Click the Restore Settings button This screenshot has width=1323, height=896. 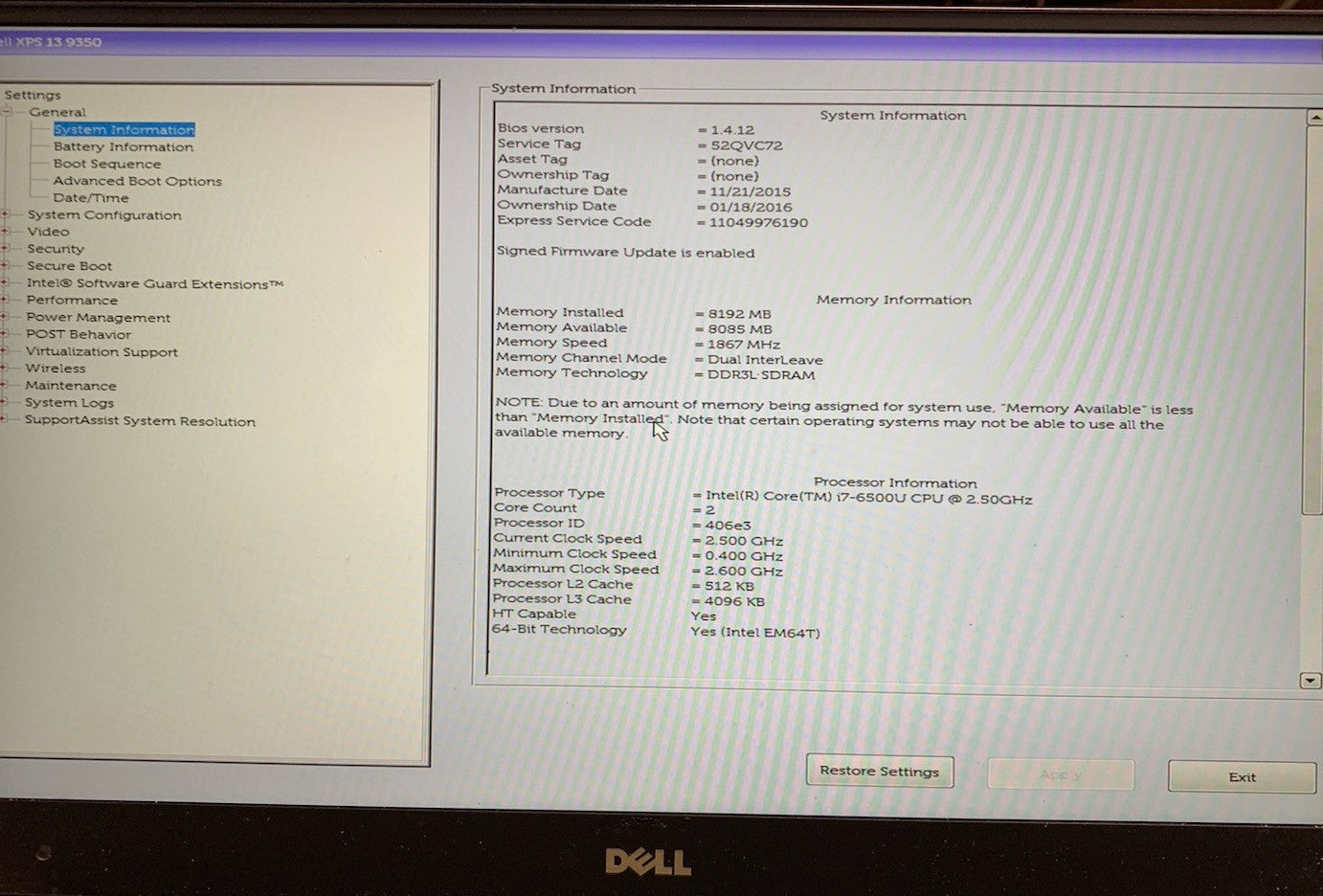tap(879, 772)
